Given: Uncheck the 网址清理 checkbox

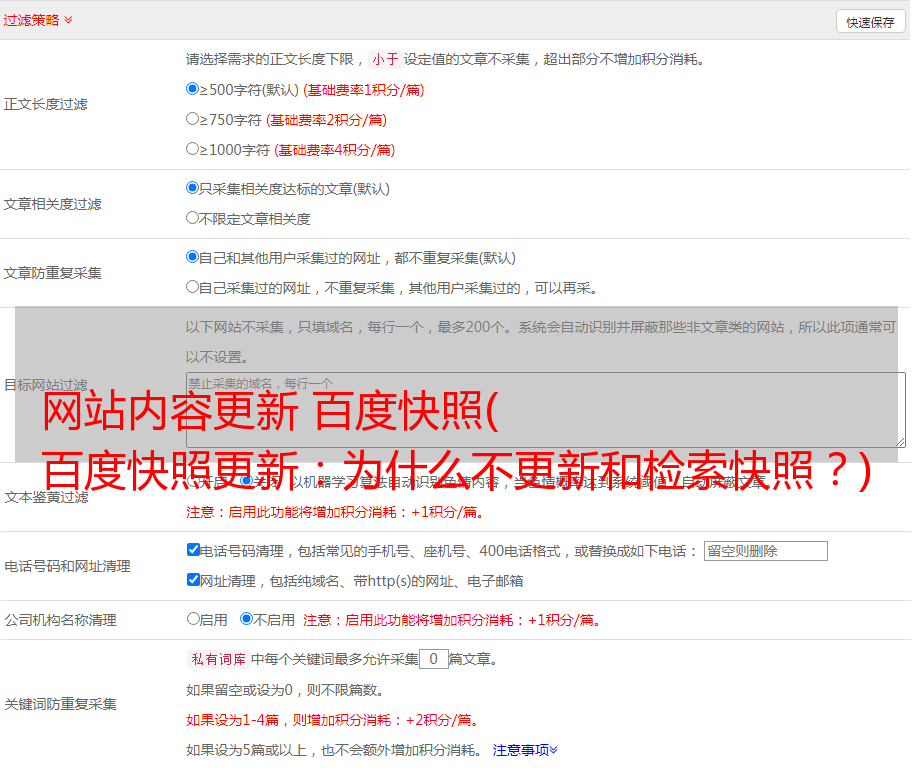Looking at the screenshot, I should click(193, 580).
